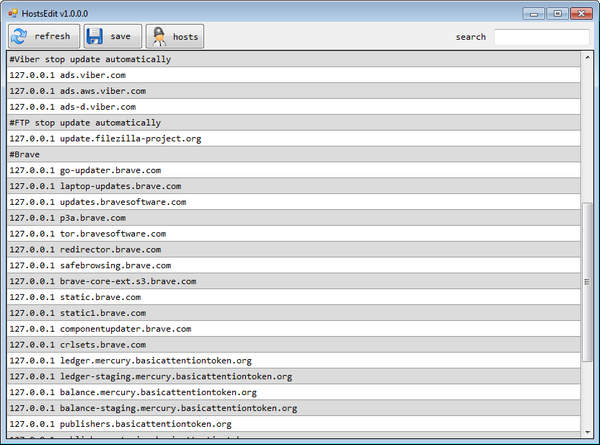Select the 'brave-core-ext.s3.brave.com' row
The height and width of the screenshot is (445, 600).
click(293, 282)
